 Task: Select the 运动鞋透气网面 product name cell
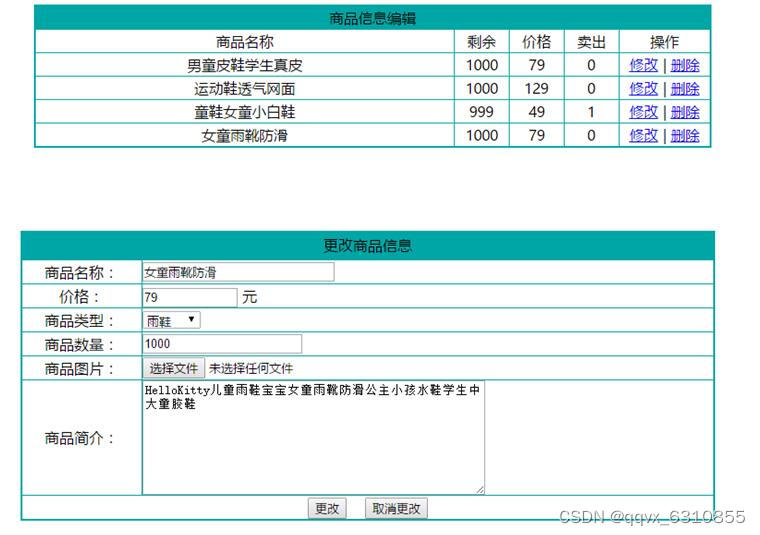tap(245, 89)
